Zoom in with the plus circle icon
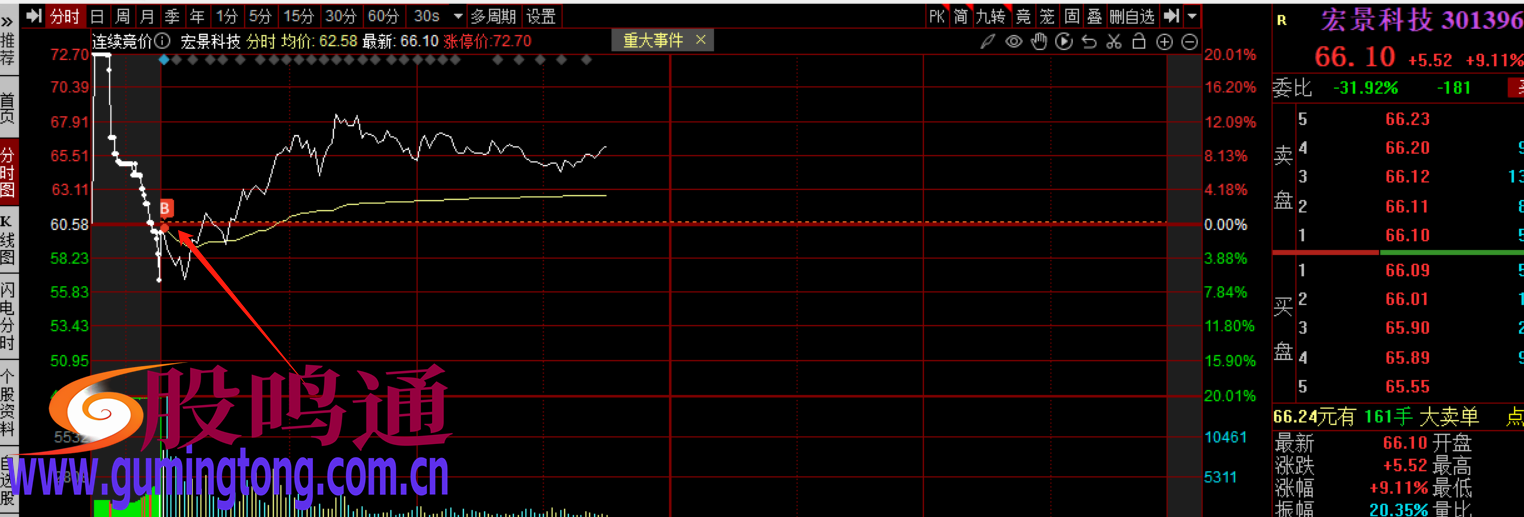 pyautogui.click(x=1164, y=42)
